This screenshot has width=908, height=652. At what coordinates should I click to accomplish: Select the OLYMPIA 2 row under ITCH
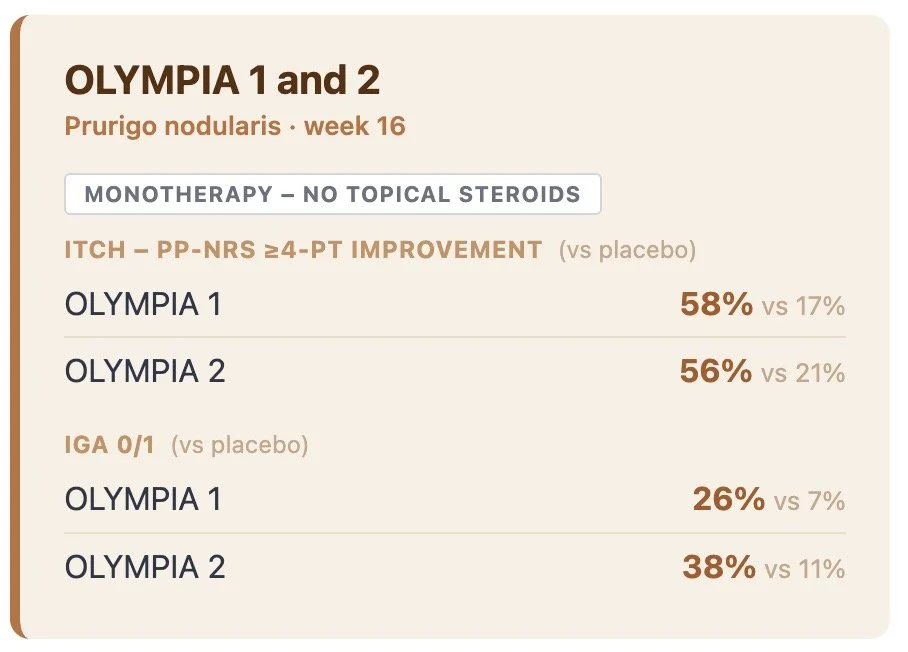click(x=455, y=371)
